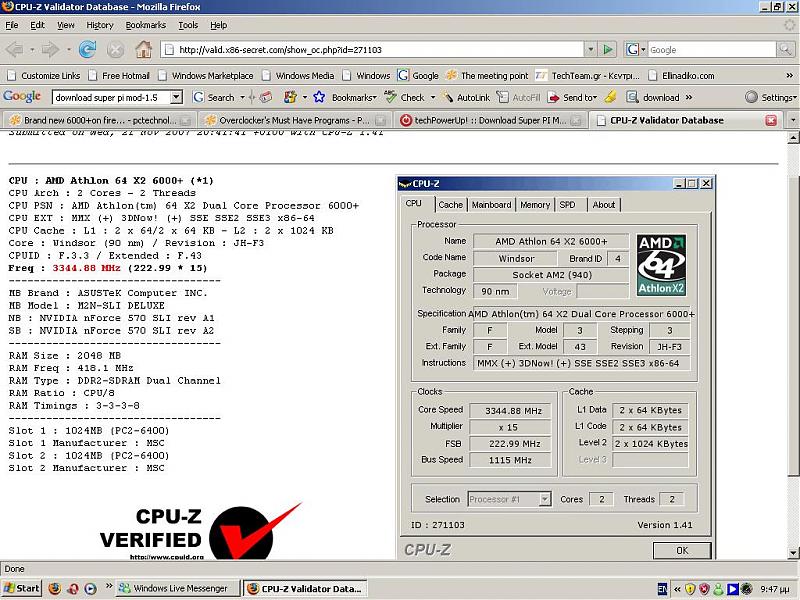The height and width of the screenshot is (600, 800).
Task: Launch Firefox from the quick launch bar
Action: point(54,588)
